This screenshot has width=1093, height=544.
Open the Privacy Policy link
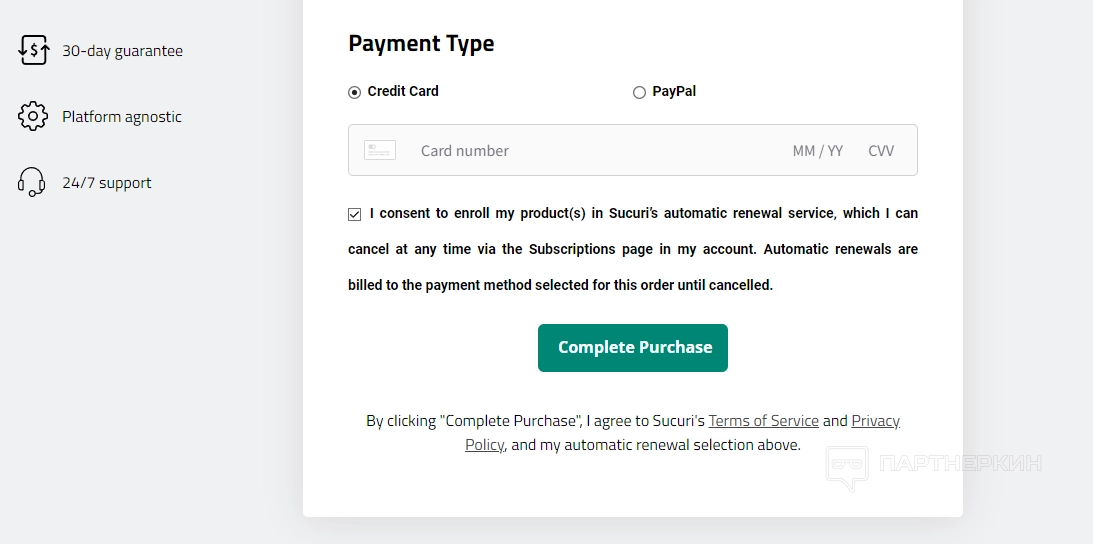tap(875, 421)
